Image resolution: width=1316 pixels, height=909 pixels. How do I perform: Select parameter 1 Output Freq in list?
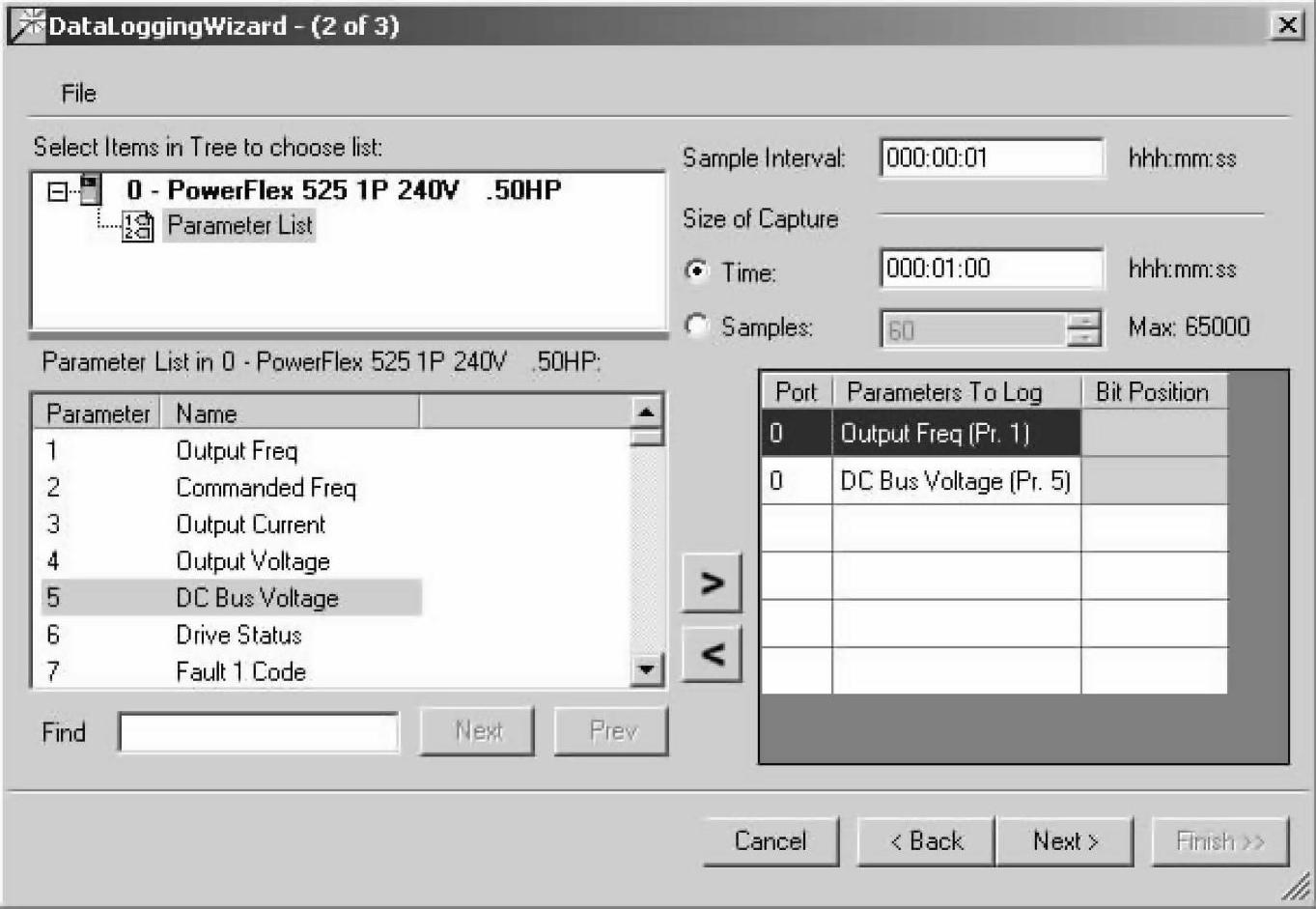coord(232,450)
